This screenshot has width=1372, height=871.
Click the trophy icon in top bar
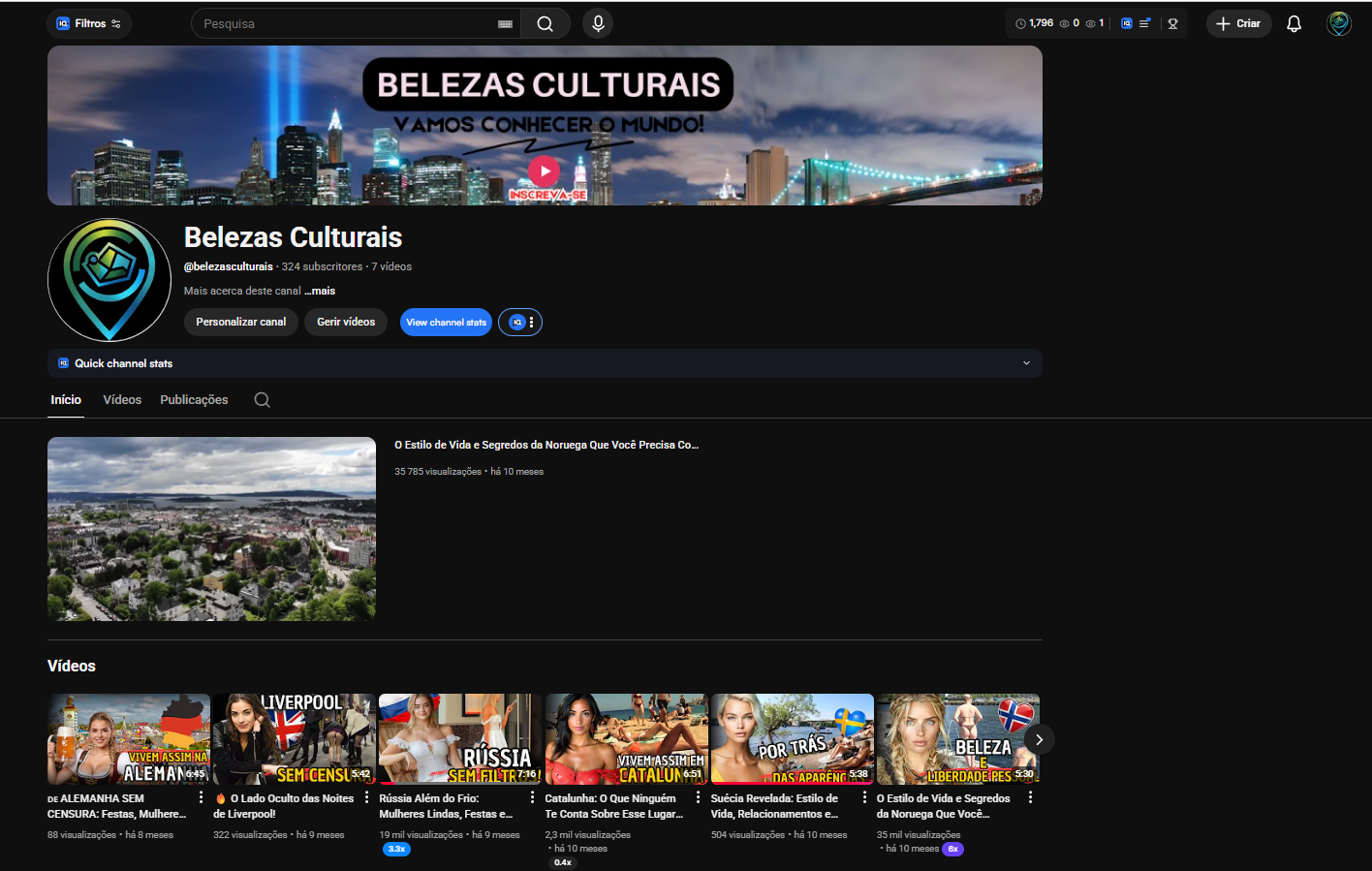tap(1172, 23)
